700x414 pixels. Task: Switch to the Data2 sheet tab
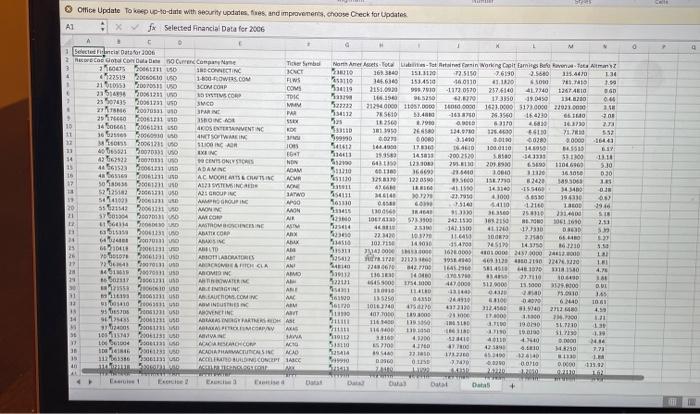pyautogui.click(x=356, y=383)
